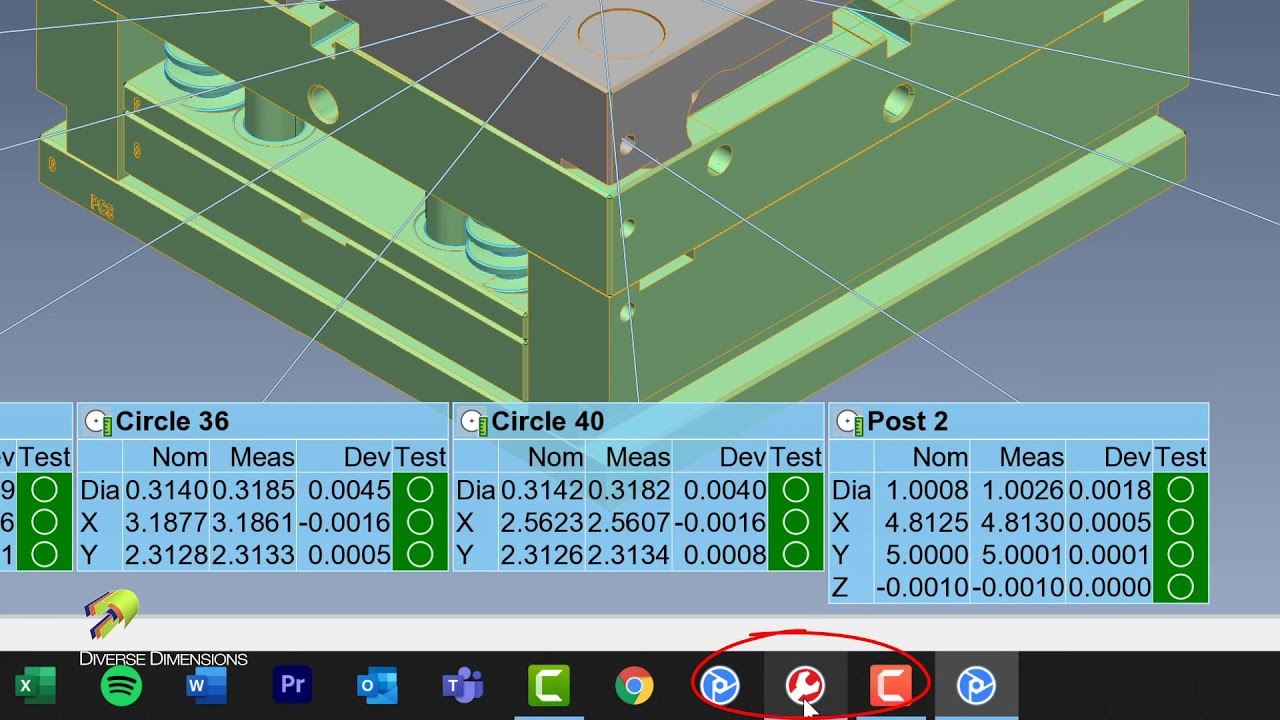Click the Meas header in Circle 40
1280x720 pixels.
pos(638,457)
